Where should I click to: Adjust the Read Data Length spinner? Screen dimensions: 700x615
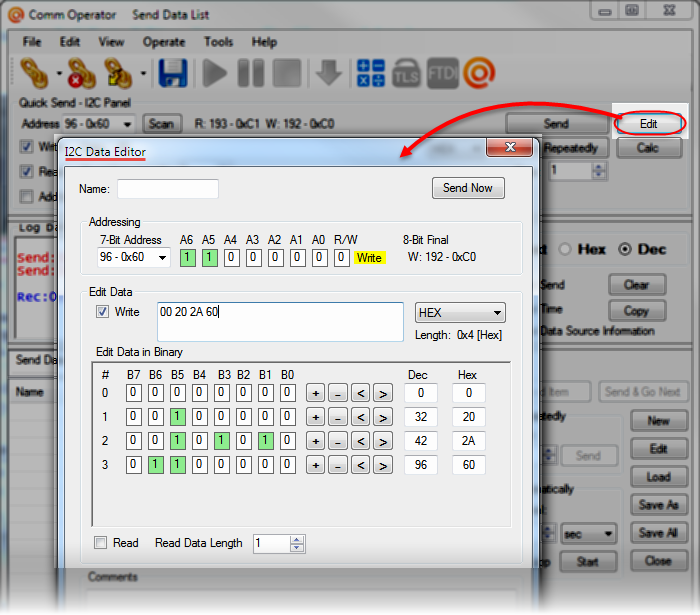click(x=296, y=544)
